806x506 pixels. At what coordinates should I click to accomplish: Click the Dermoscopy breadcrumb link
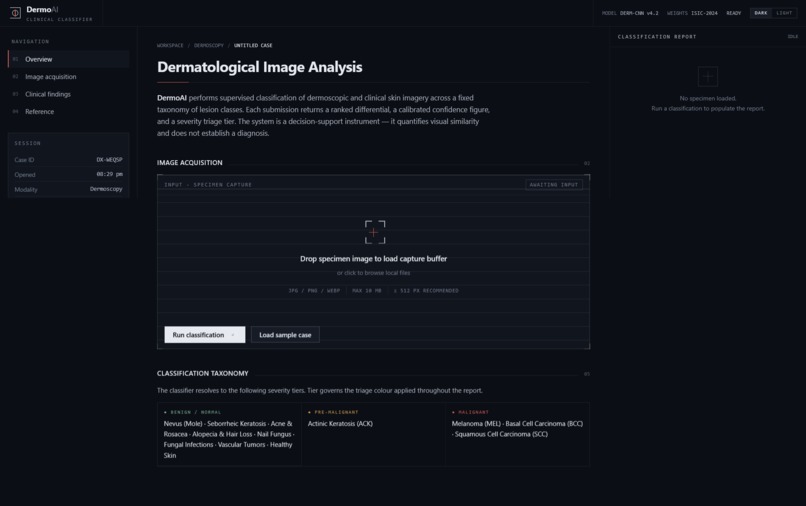pyautogui.click(x=209, y=45)
